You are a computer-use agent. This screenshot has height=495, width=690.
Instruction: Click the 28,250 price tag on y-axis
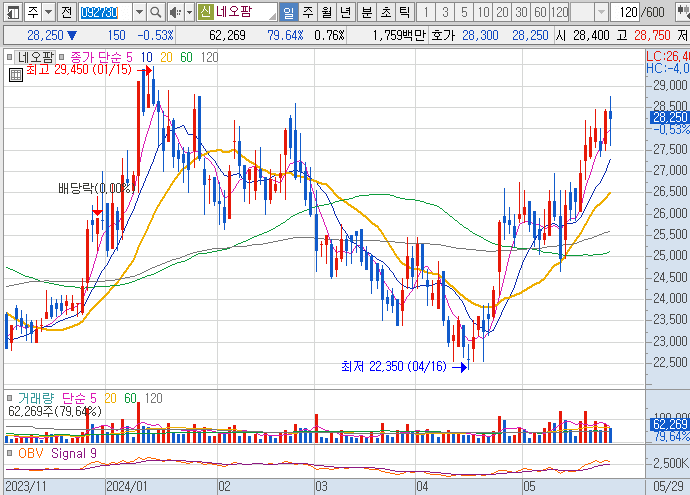[669, 117]
